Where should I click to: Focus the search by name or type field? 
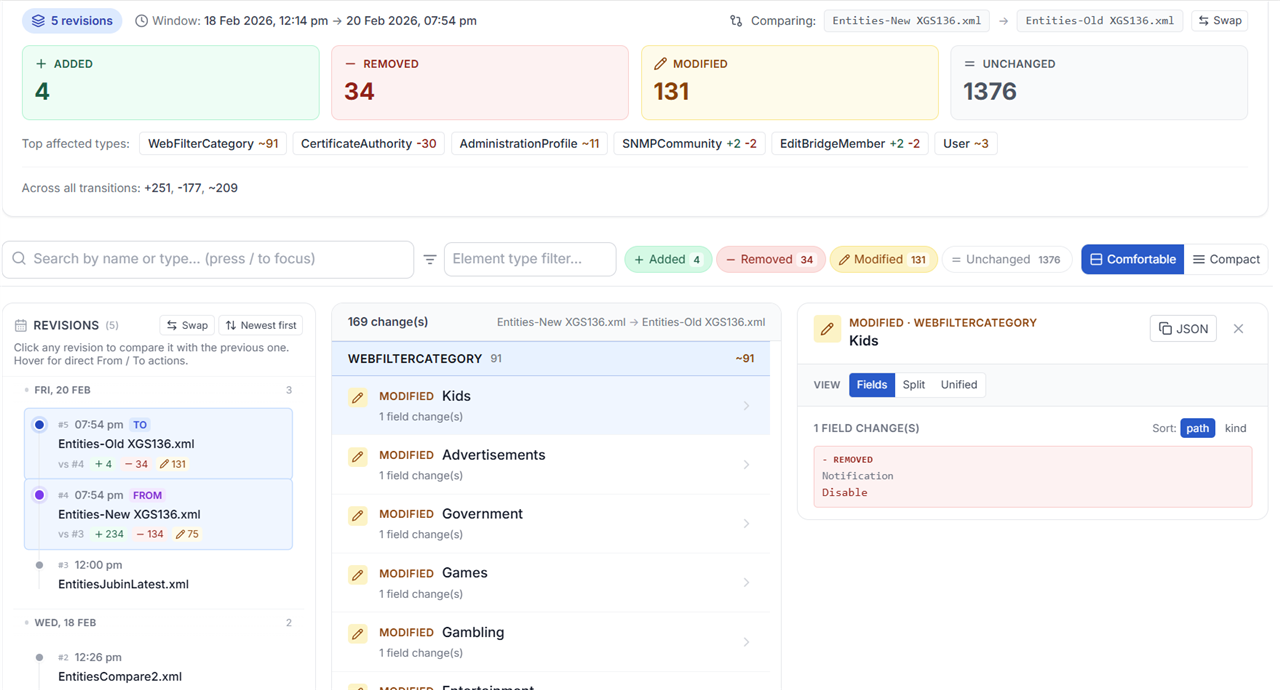point(208,259)
